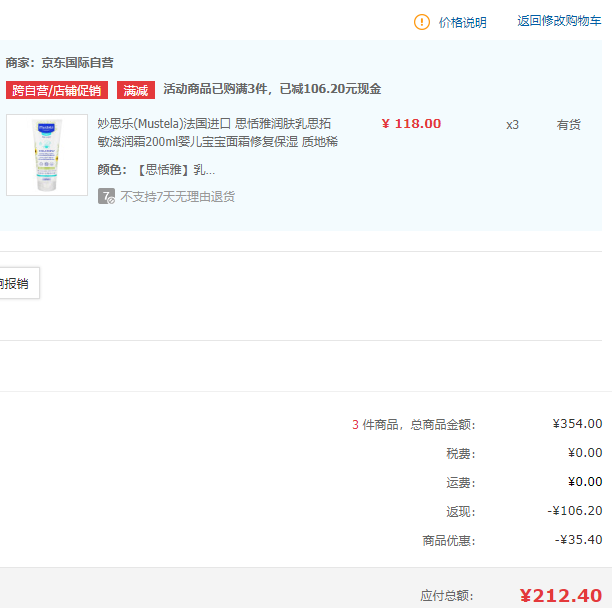Go back via 返回修改购物车 link

(559, 21)
